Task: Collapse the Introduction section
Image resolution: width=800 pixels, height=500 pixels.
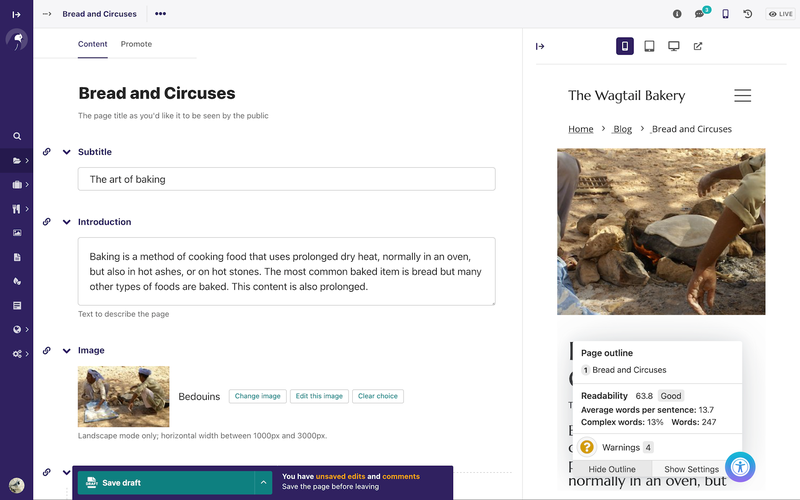Action: click(67, 222)
